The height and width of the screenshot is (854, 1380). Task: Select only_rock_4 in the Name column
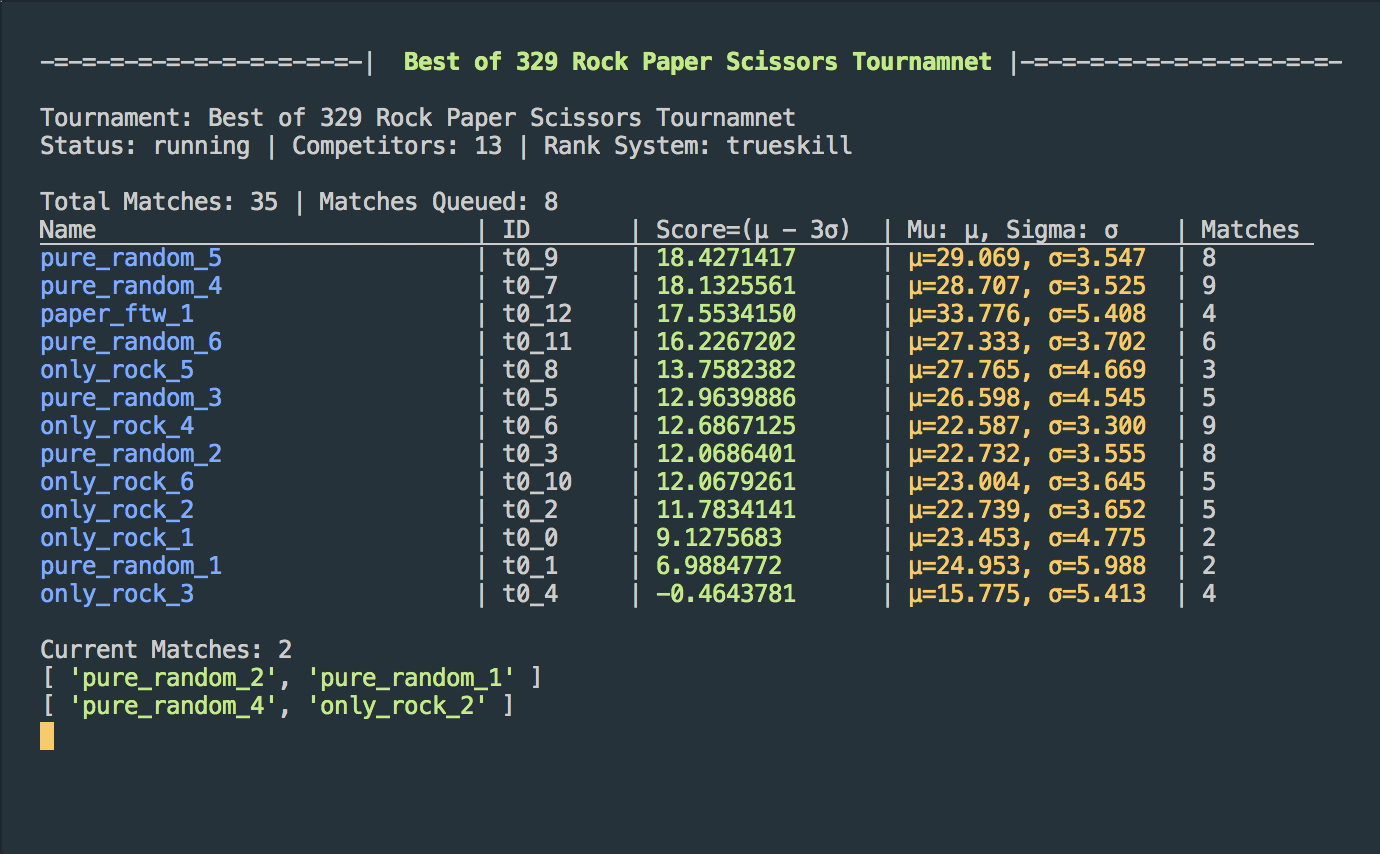(x=117, y=426)
